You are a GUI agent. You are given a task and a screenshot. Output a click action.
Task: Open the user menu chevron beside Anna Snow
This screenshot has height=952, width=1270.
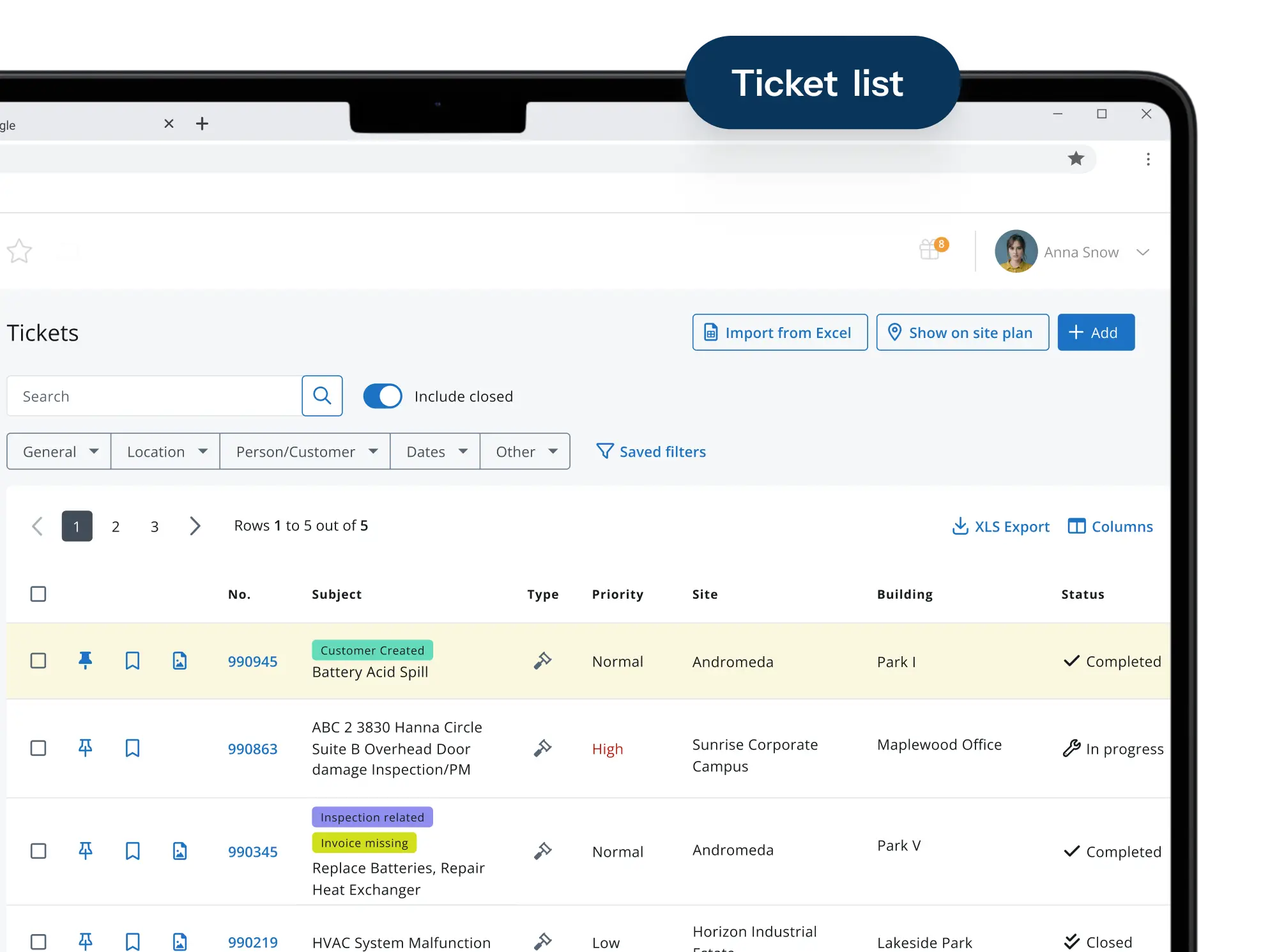pyautogui.click(x=1143, y=252)
